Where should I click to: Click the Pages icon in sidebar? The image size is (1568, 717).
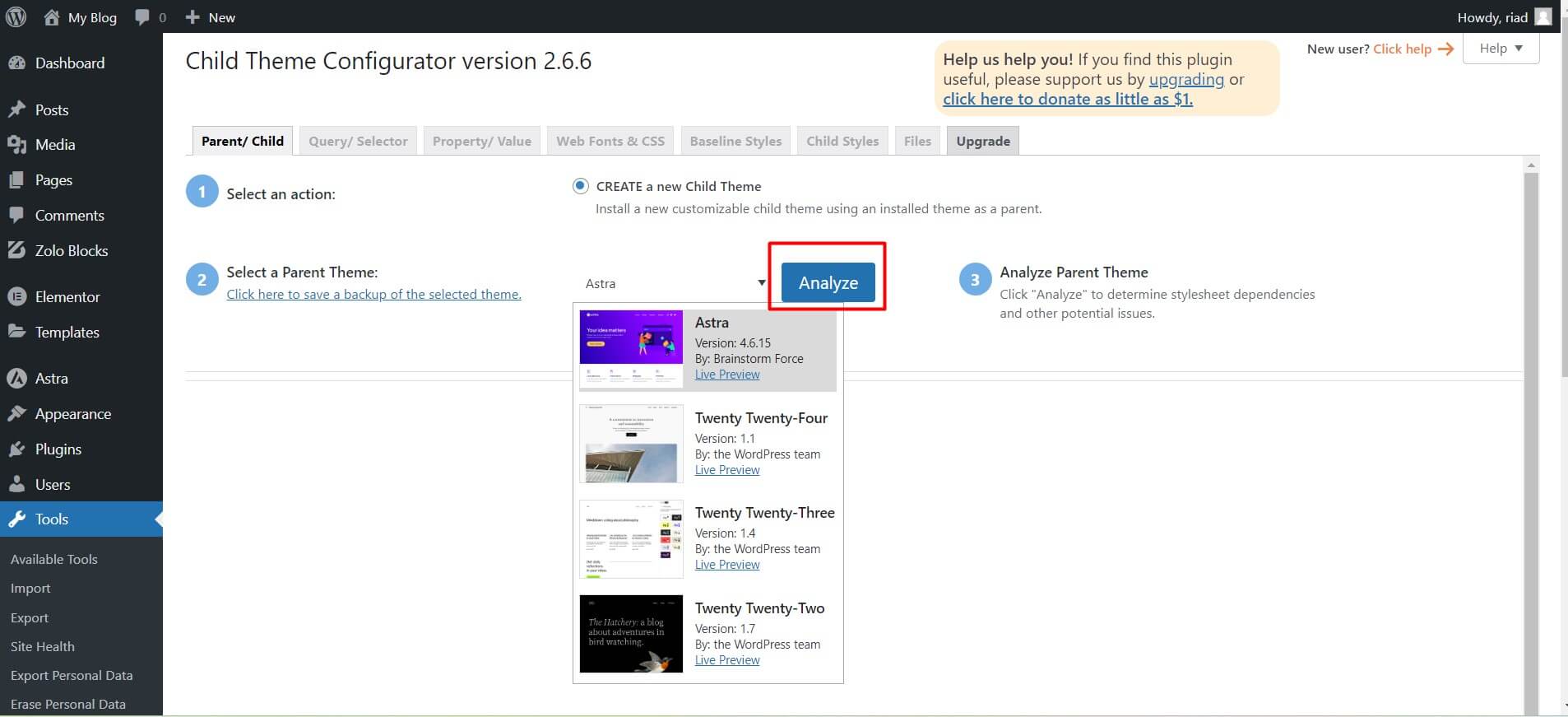(16, 180)
